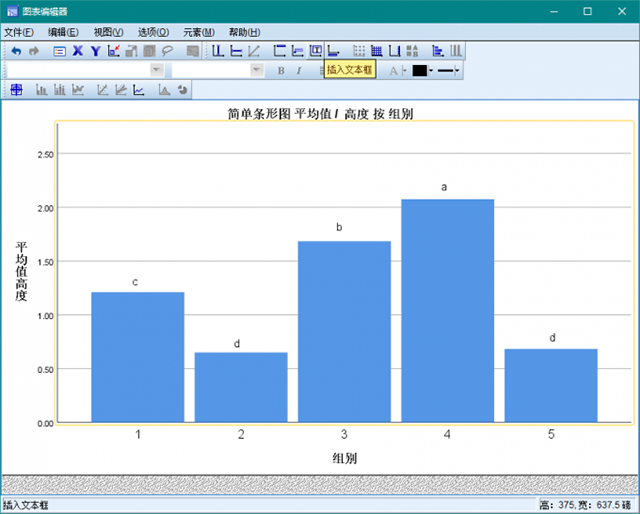Click the line chart with blue line icon

coord(139,89)
